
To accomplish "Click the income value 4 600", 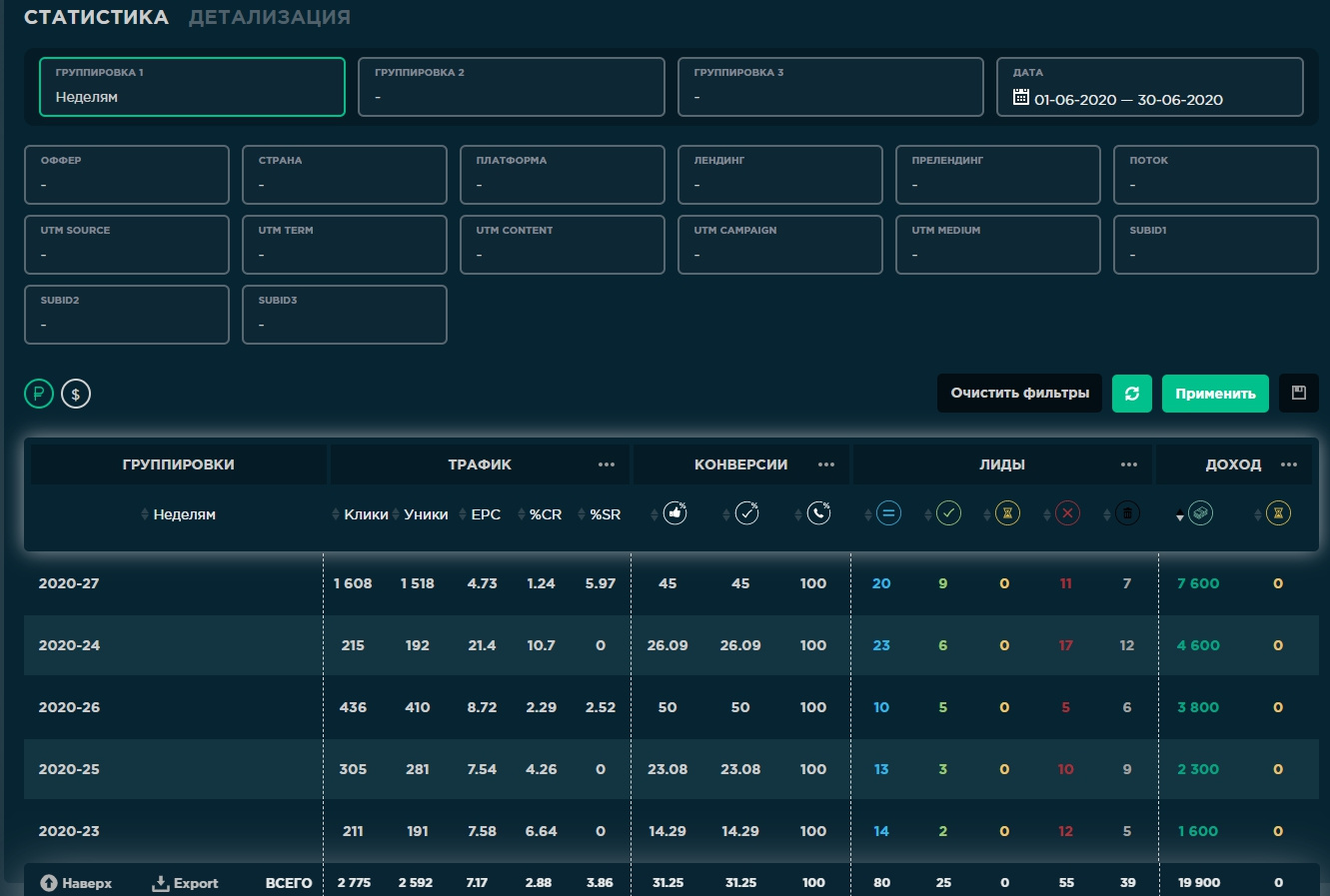I will pyautogui.click(x=1198, y=645).
